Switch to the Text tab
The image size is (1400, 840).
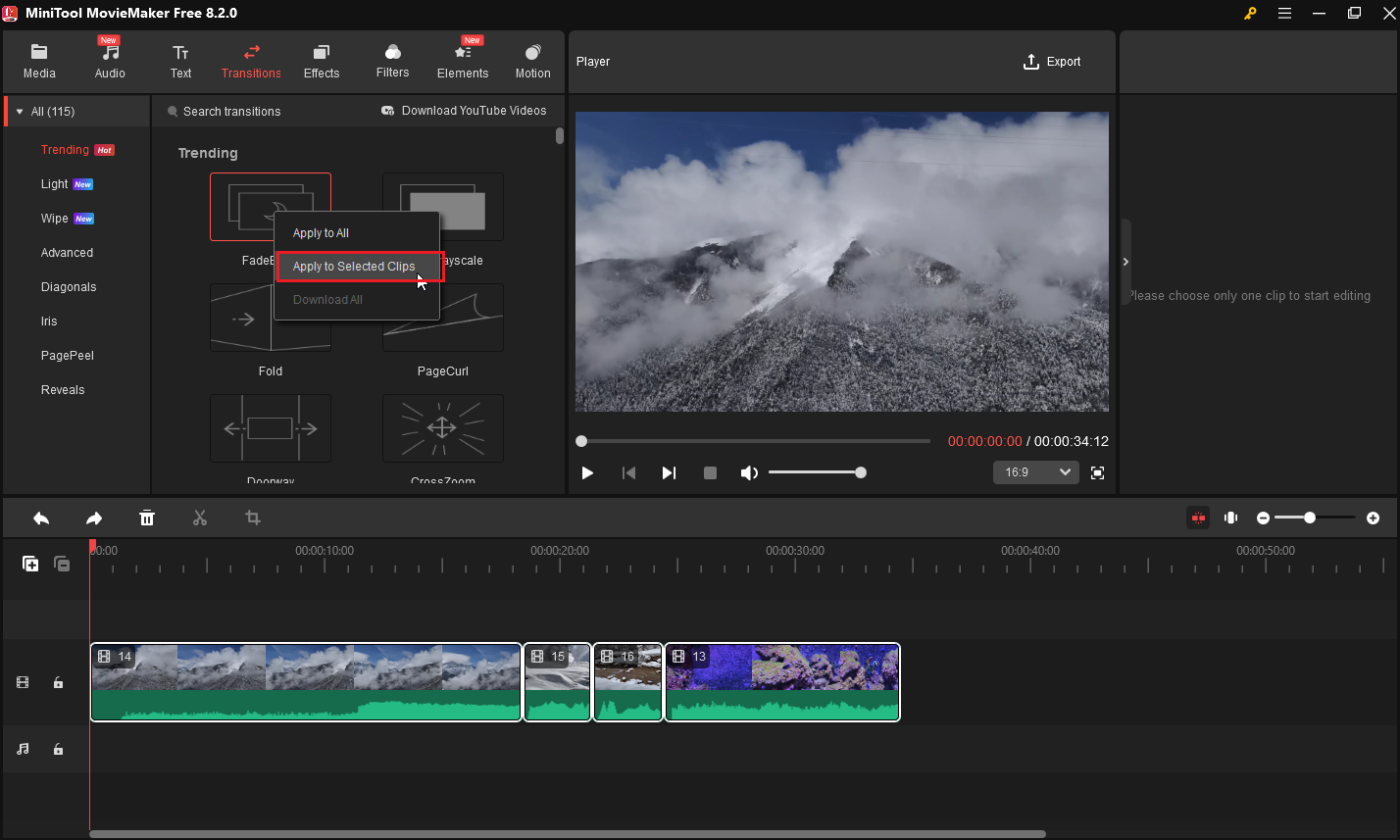[x=180, y=62]
